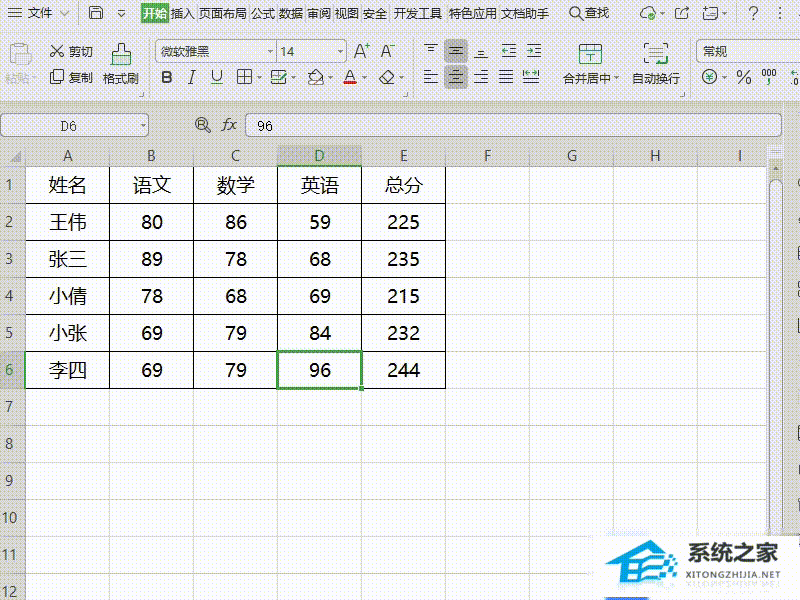
Task: Open the 公式 (Formulas) tab
Action: [x=263, y=13]
